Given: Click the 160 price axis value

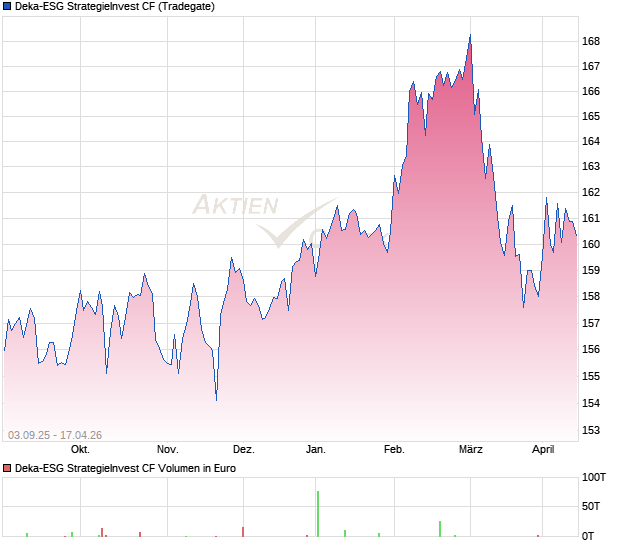Looking at the screenshot, I should point(591,244).
